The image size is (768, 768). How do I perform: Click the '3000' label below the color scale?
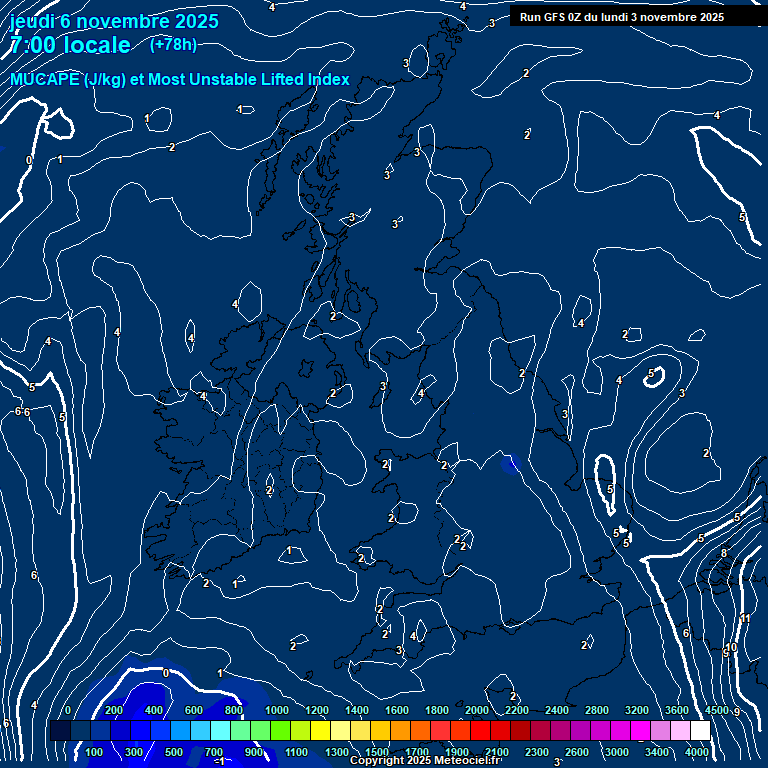coord(616,752)
